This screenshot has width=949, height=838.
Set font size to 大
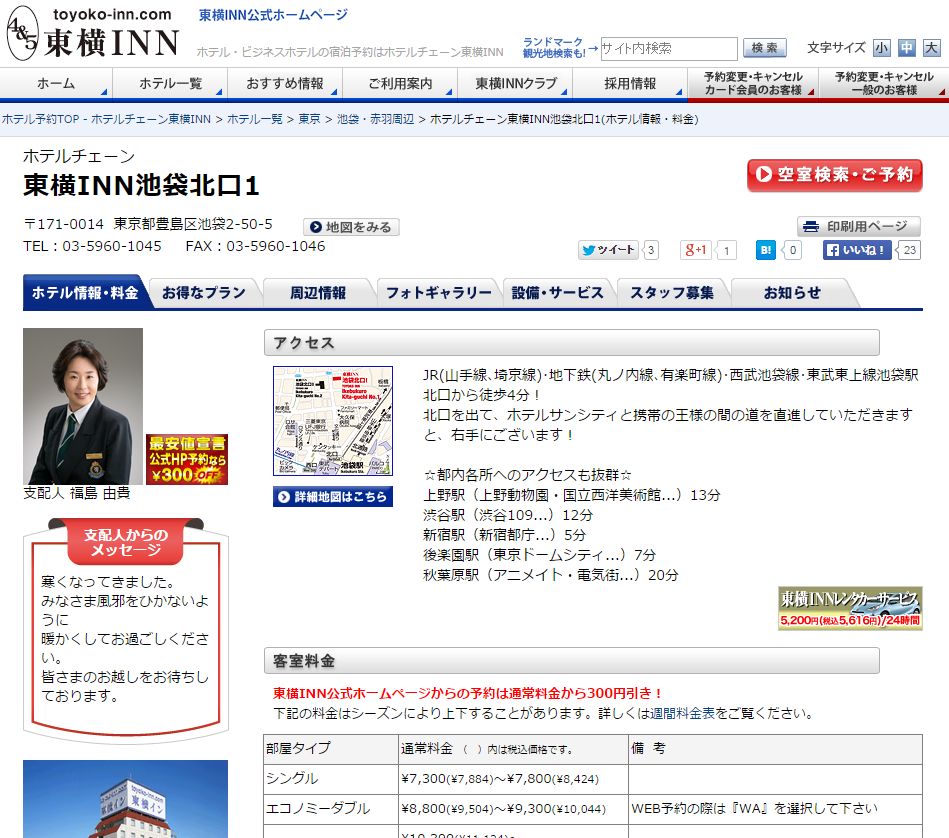(x=931, y=48)
